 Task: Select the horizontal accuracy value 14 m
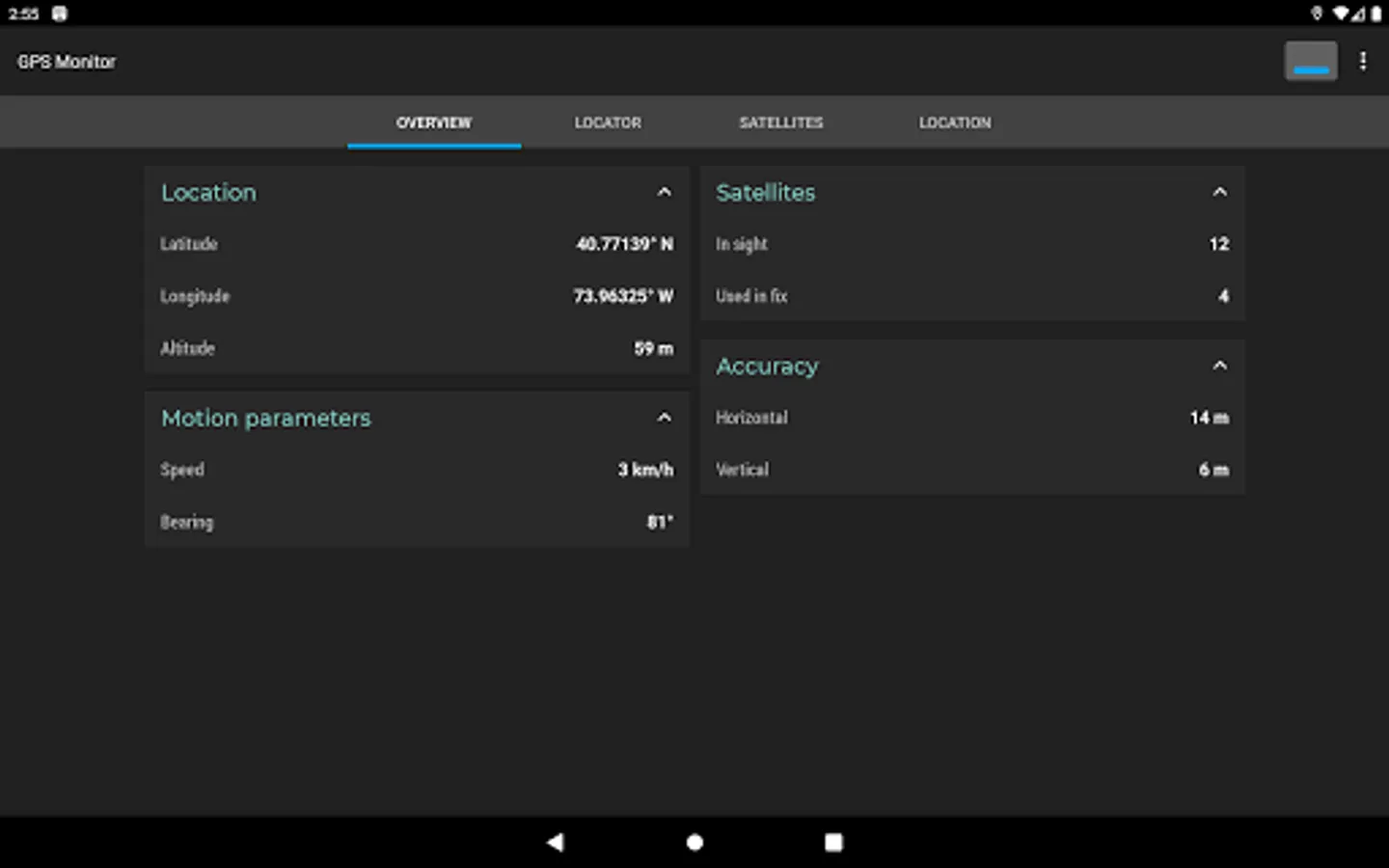1210,418
